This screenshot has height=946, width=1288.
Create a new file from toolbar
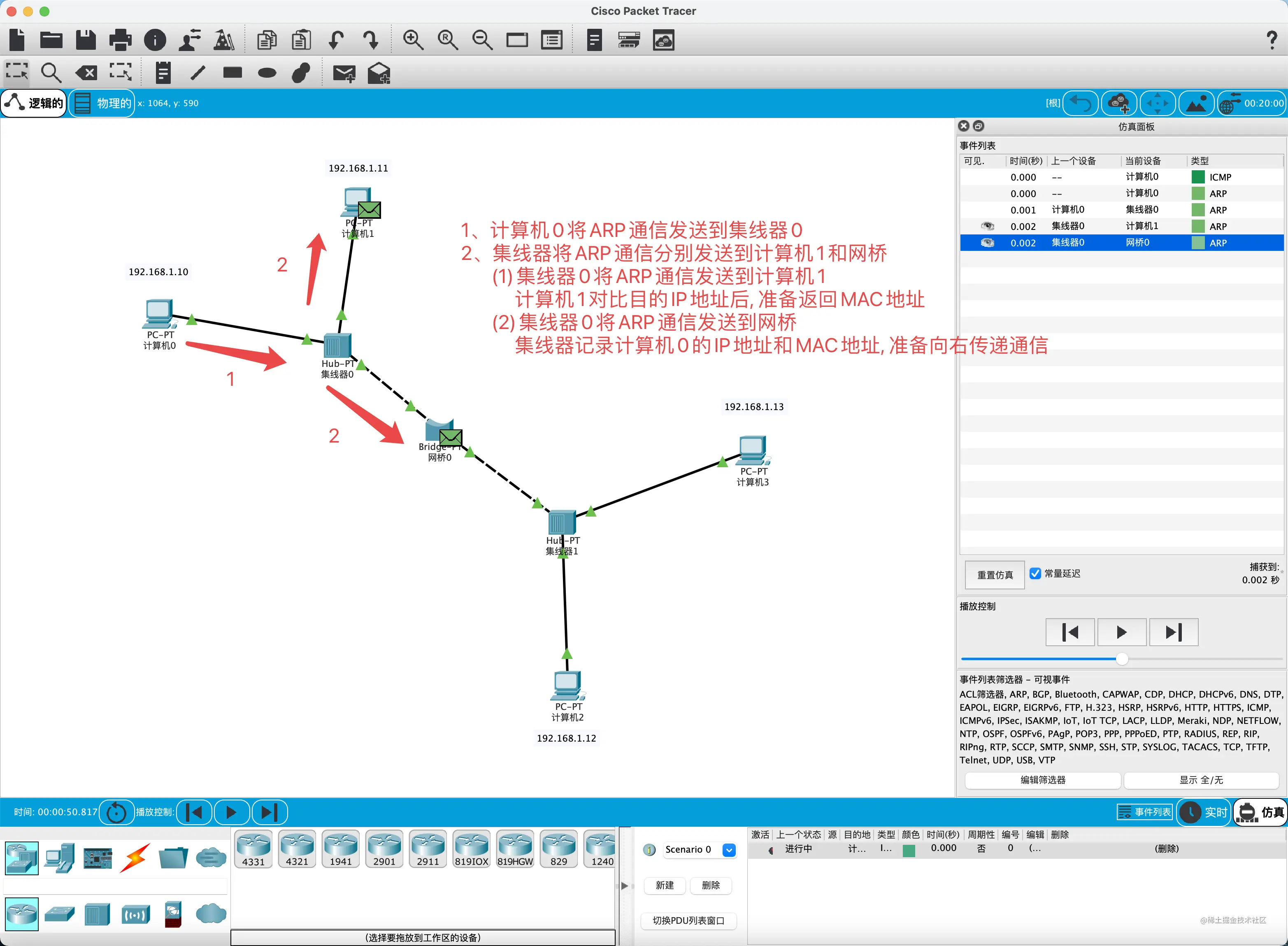[x=17, y=39]
